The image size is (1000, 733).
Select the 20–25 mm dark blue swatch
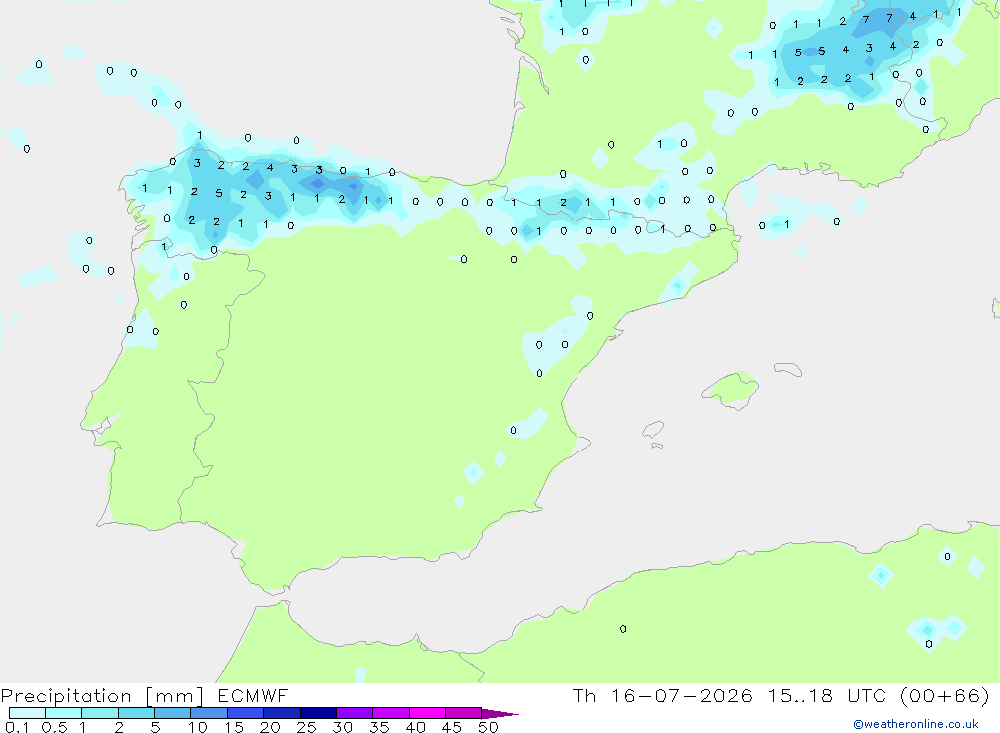[282, 713]
